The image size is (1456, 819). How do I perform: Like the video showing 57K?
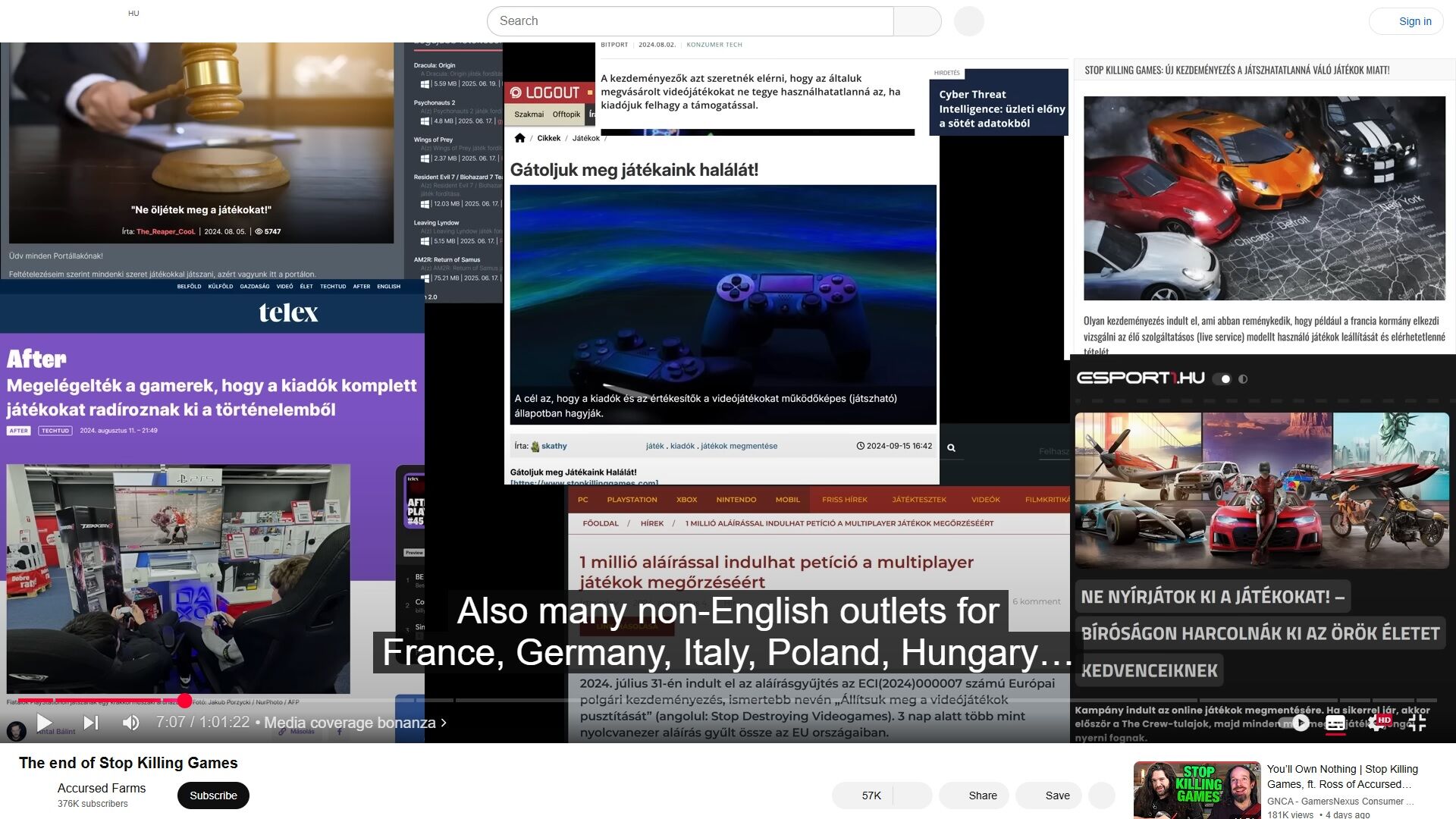pos(861,795)
